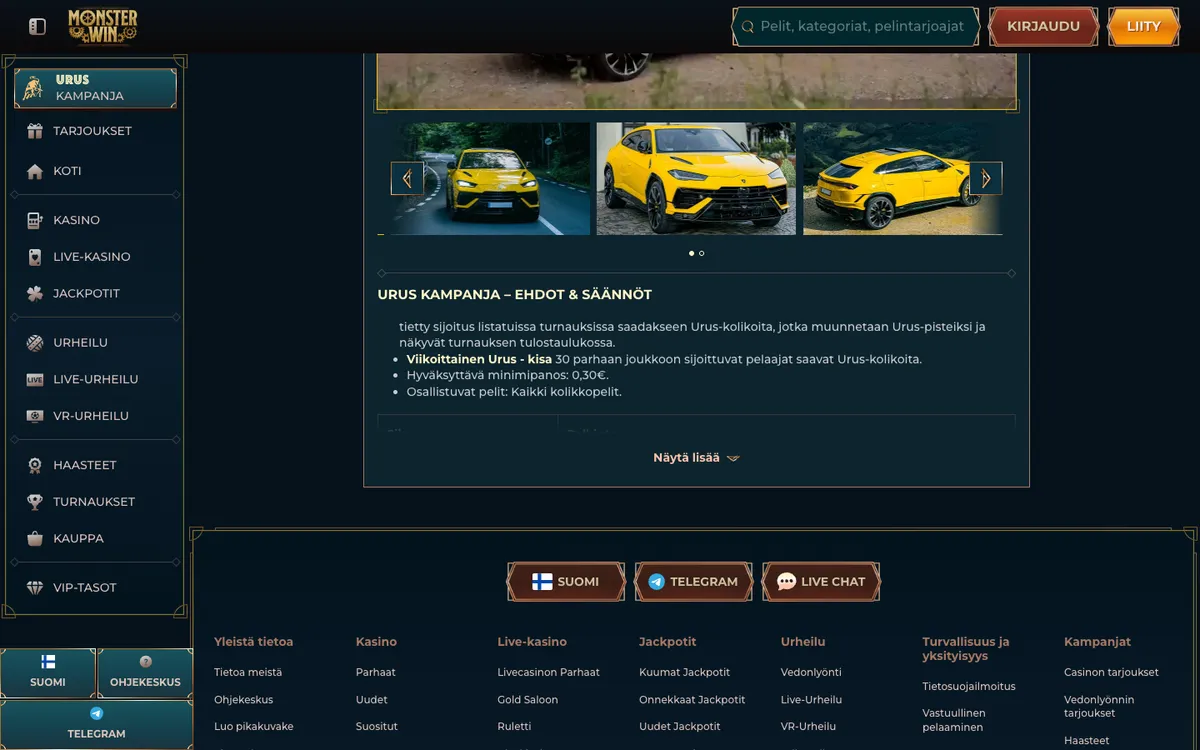Click the Viikoittainen Urus - kisa text
Screen dimensions: 1200x750
[x=479, y=359]
